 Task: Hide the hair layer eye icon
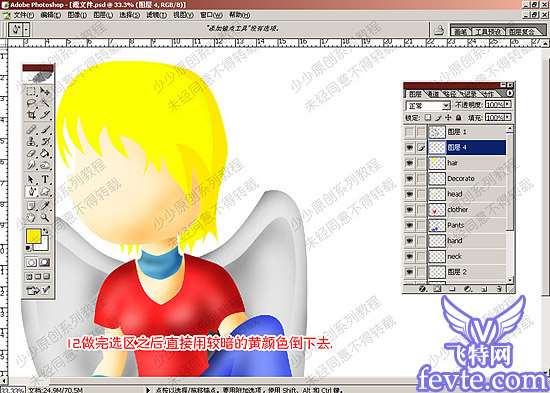pyautogui.click(x=409, y=163)
